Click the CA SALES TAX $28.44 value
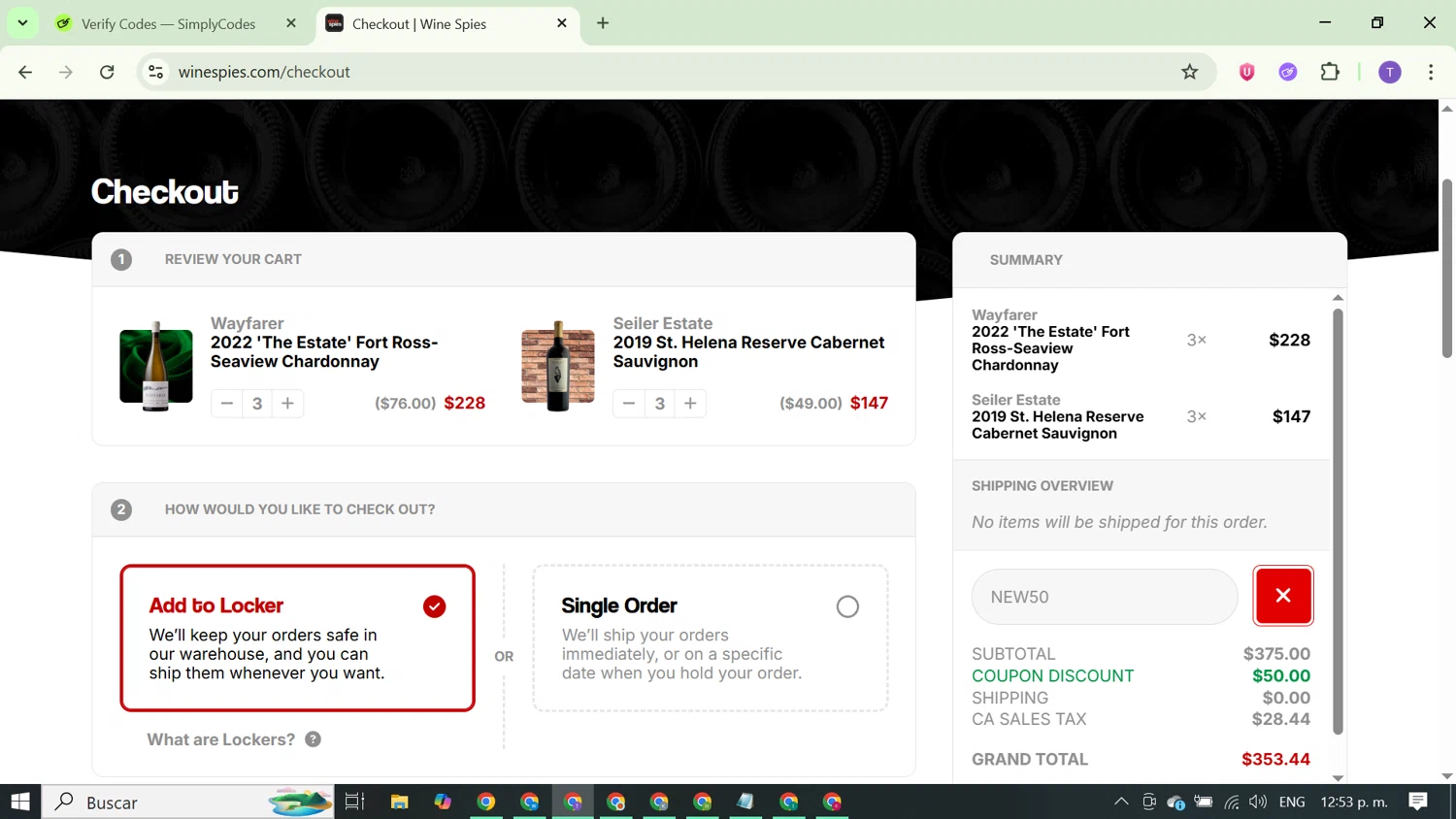Image resolution: width=1456 pixels, height=819 pixels. point(1281,719)
